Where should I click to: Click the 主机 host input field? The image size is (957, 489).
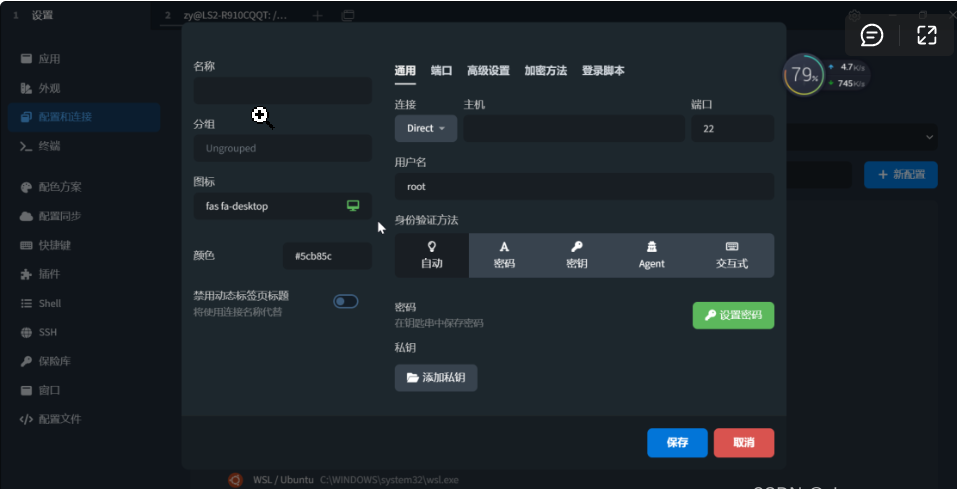click(574, 128)
